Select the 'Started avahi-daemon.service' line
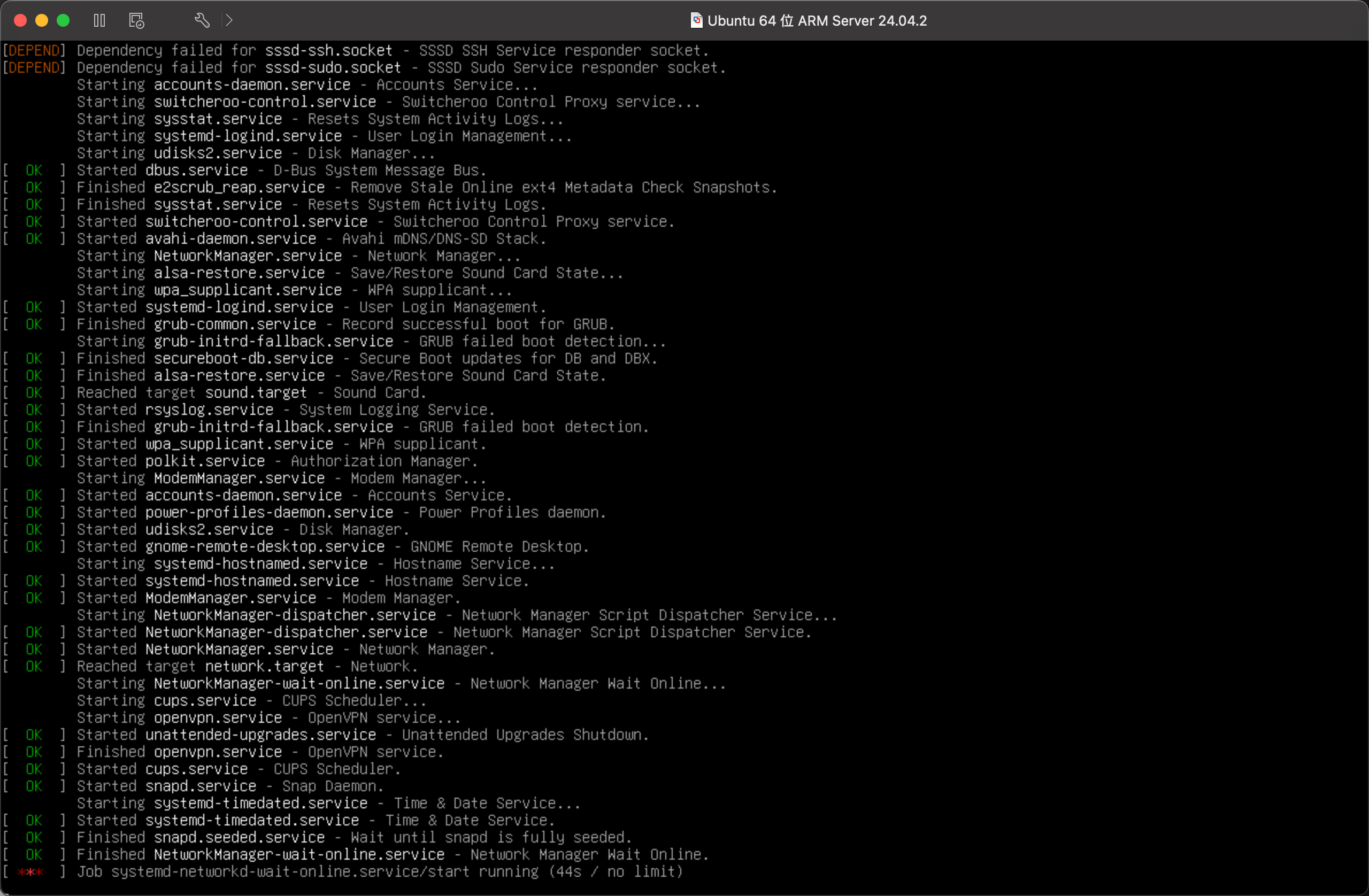 274,238
